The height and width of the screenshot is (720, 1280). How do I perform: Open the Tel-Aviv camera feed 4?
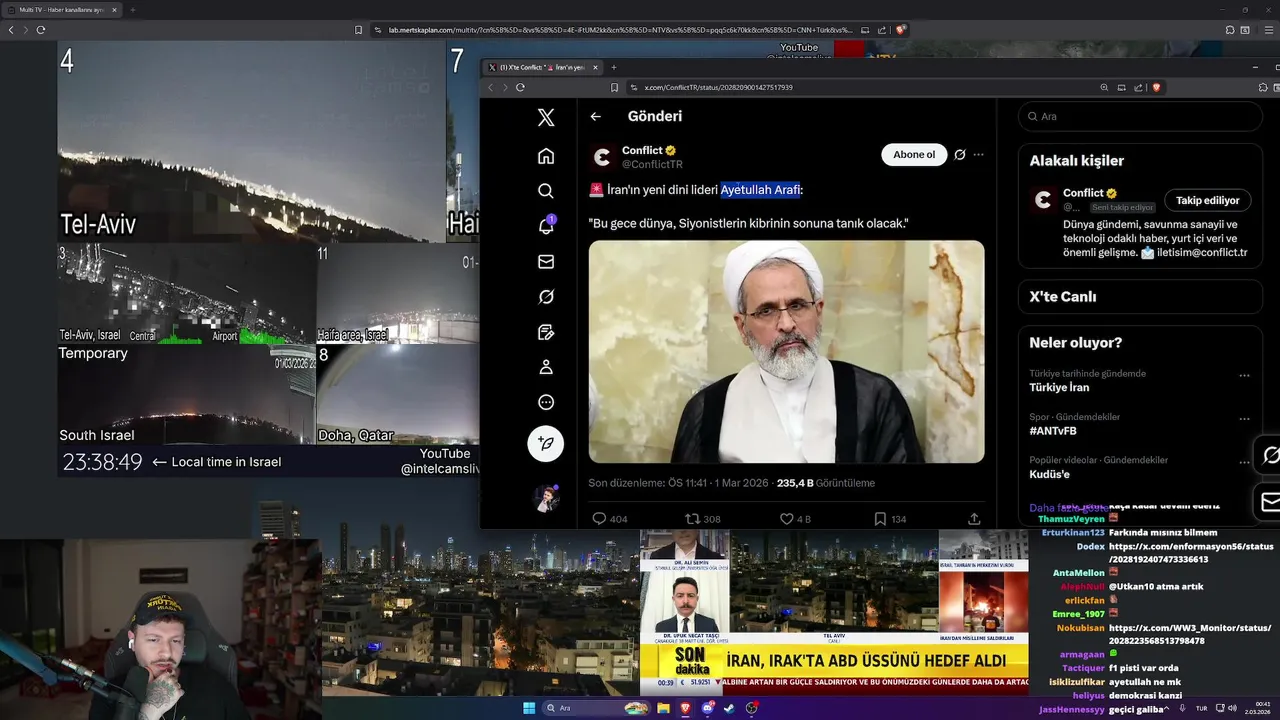pyautogui.click(x=251, y=141)
